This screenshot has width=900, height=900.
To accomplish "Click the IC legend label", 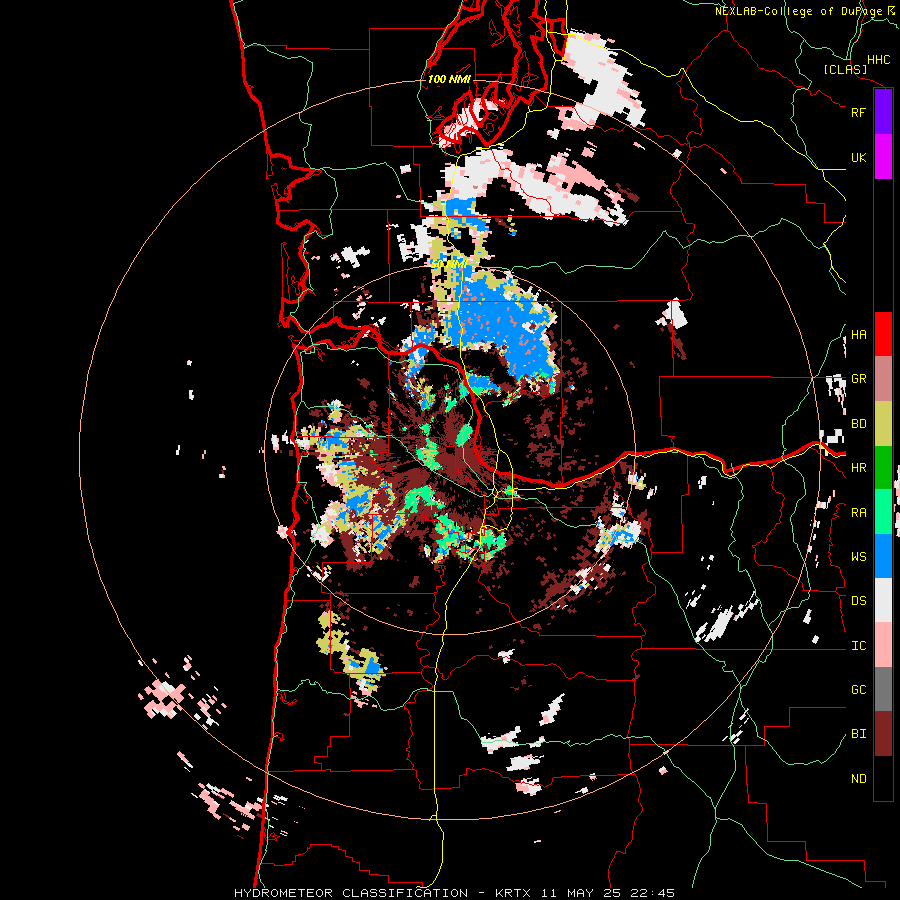I will [x=858, y=646].
